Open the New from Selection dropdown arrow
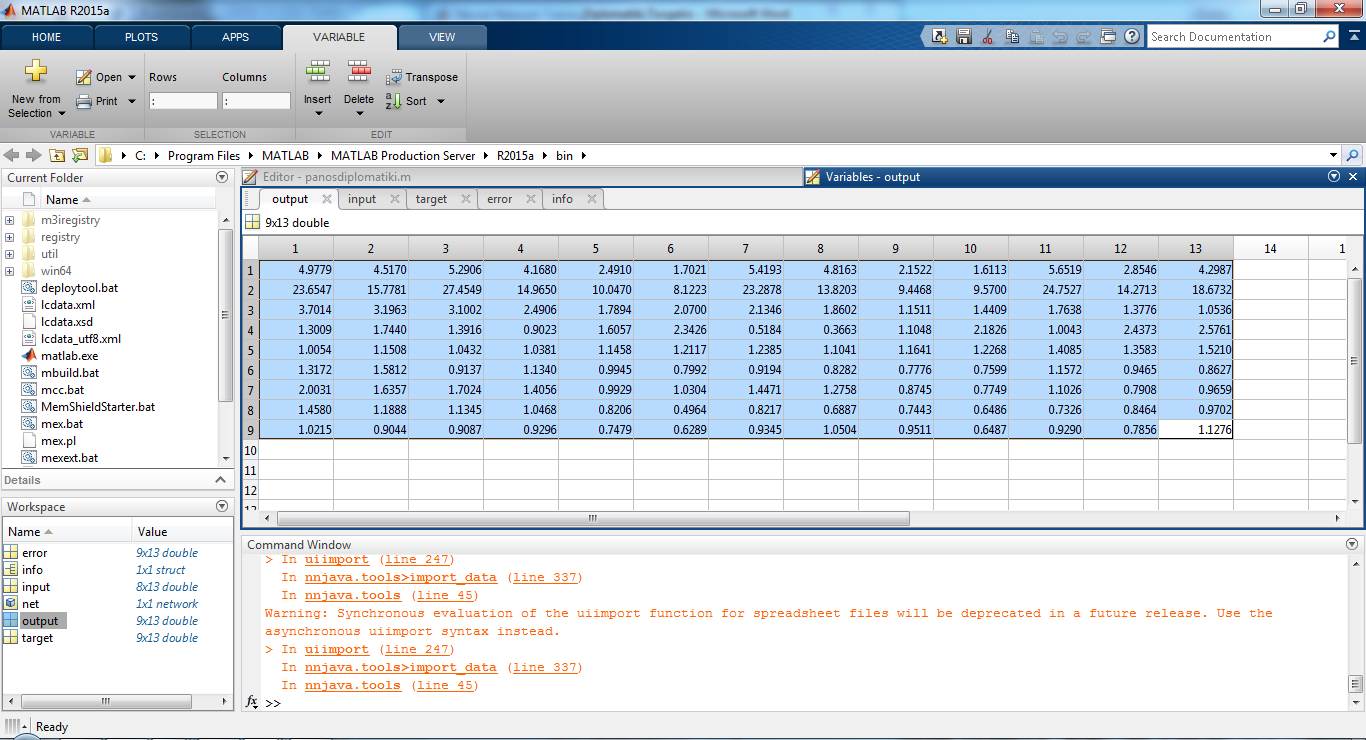Viewport: 1366px width, 740px height. pos(61,113)
